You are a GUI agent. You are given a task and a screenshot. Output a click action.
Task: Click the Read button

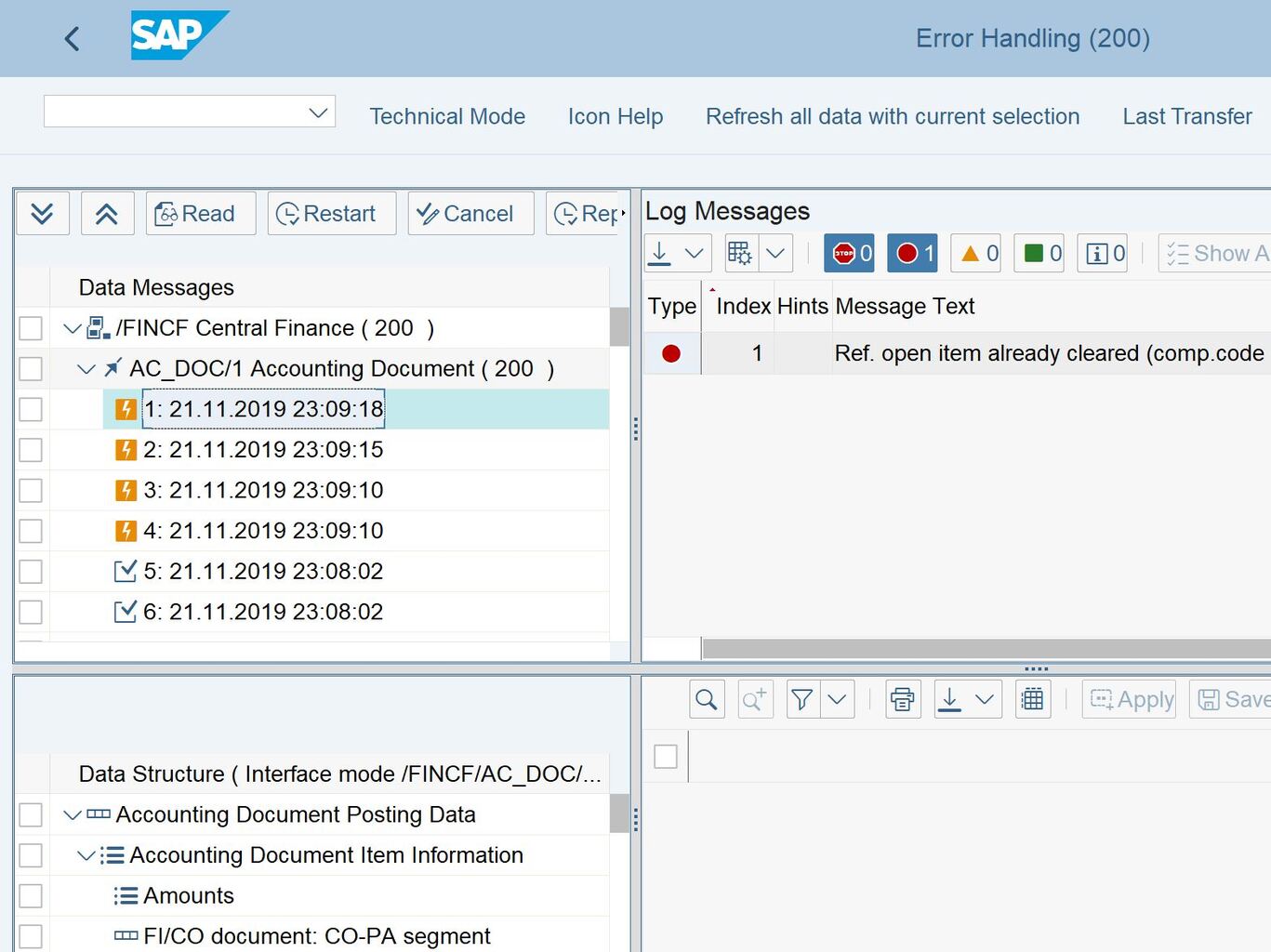[201, 214]
